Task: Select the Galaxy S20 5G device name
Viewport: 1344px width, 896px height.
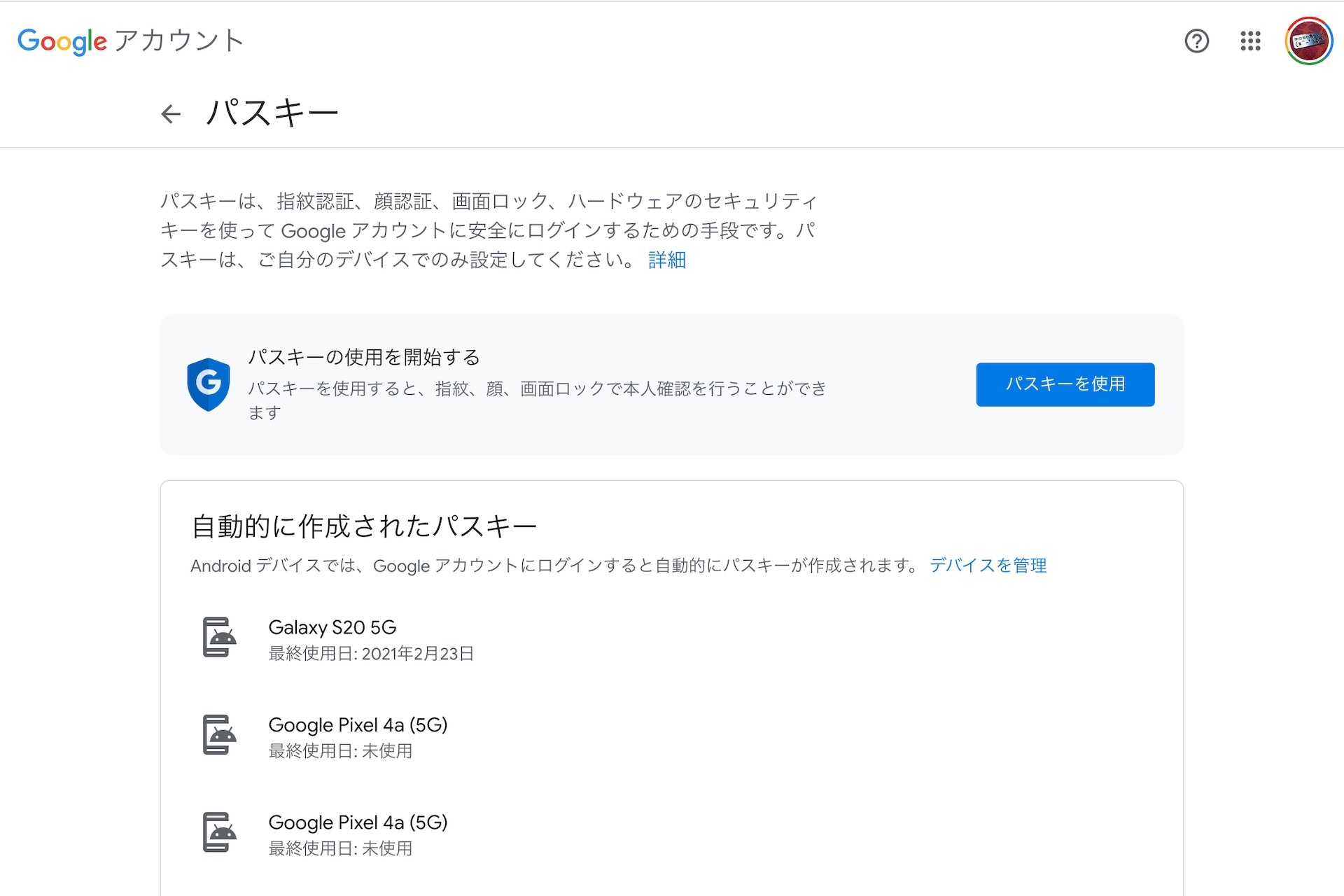Action: pos(332,627)
